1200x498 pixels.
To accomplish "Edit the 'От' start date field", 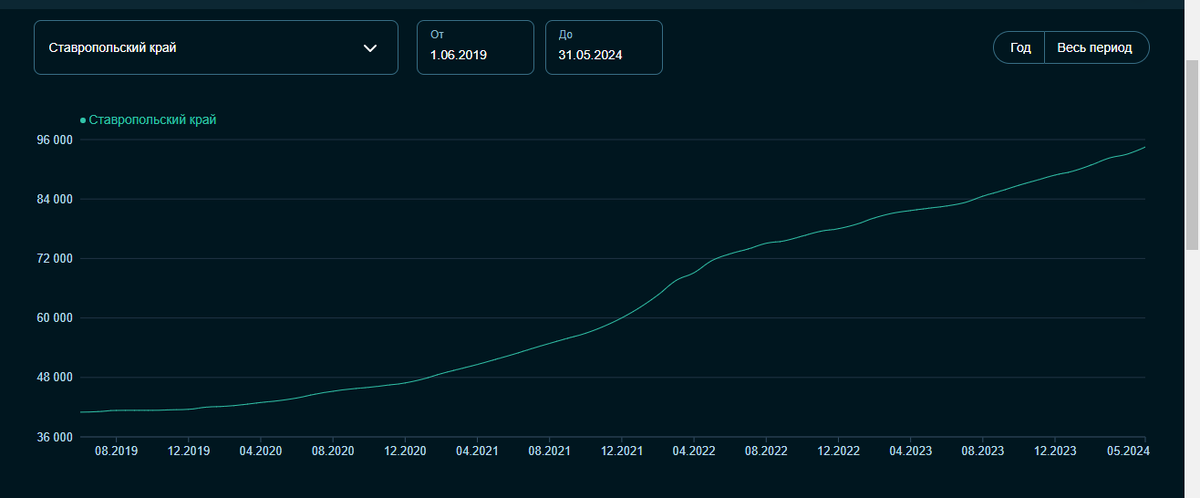I will coord(475,47).
